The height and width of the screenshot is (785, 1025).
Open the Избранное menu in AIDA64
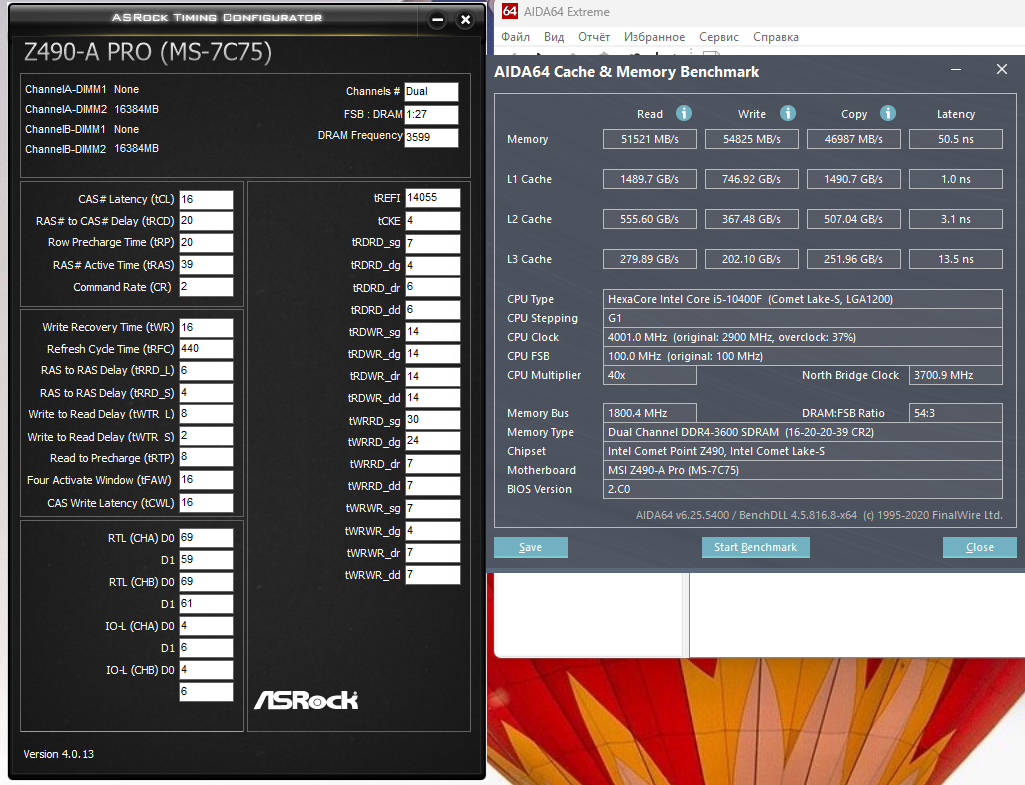click(x=654, y=37)
